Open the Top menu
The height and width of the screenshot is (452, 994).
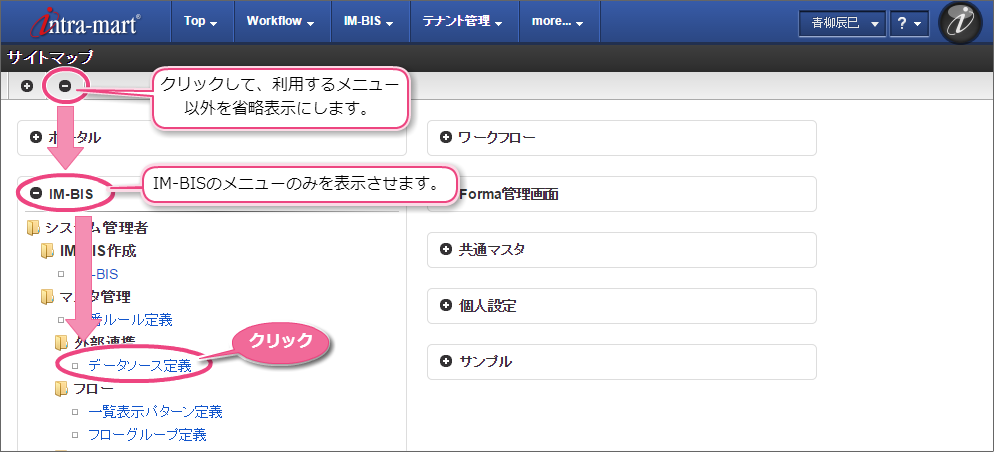(201, 22)
